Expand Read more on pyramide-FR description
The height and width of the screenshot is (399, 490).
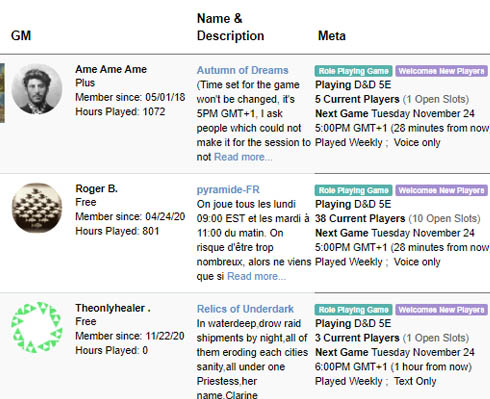(256, 276)
